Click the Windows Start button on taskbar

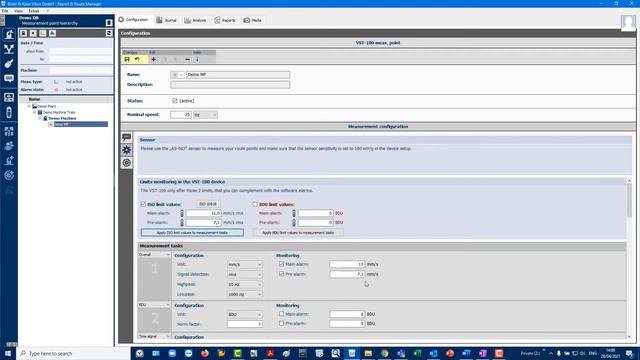pyautogui.click(x=7, y=353)
